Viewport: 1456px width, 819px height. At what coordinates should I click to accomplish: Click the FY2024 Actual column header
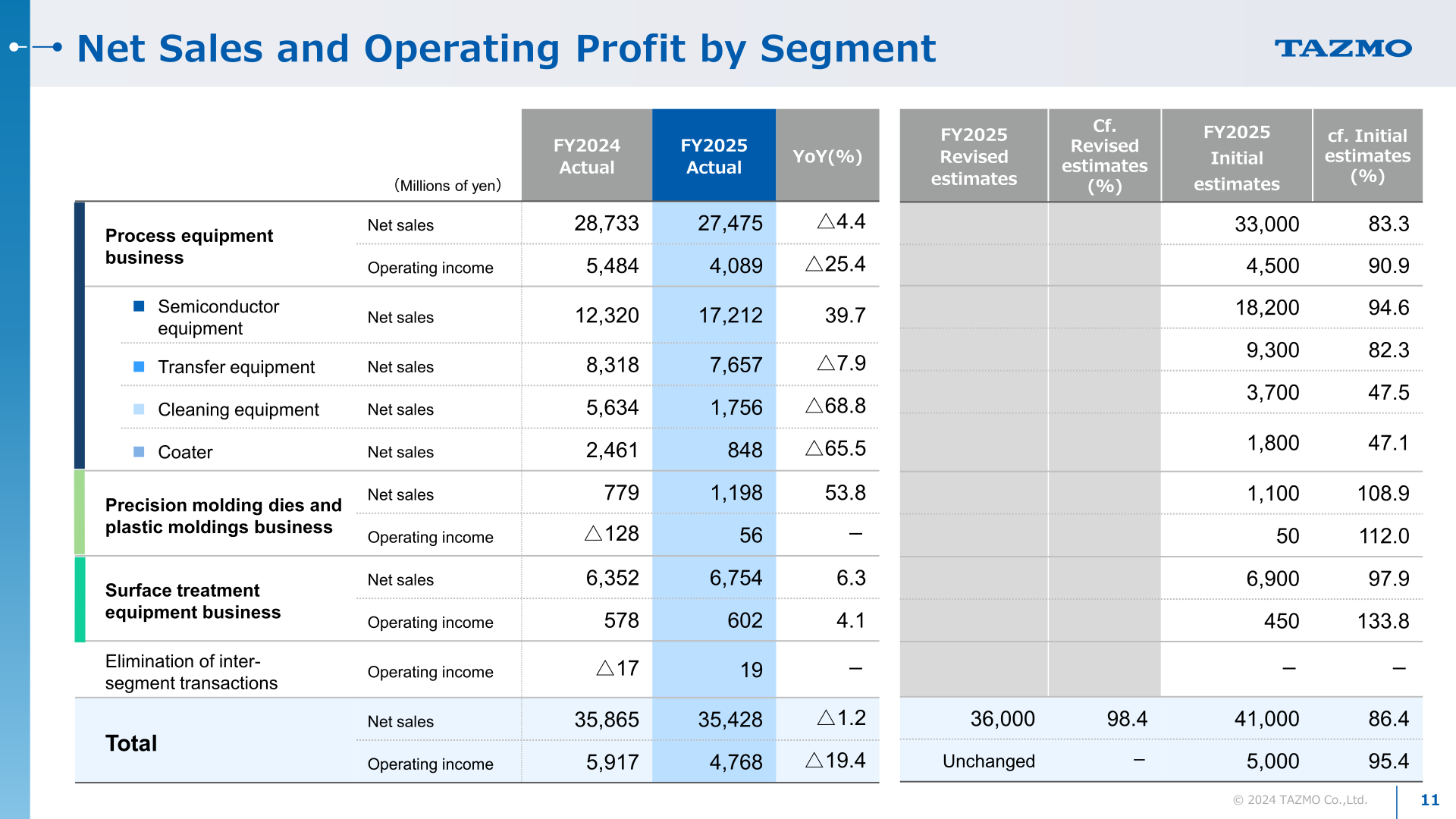click(587, 155)
